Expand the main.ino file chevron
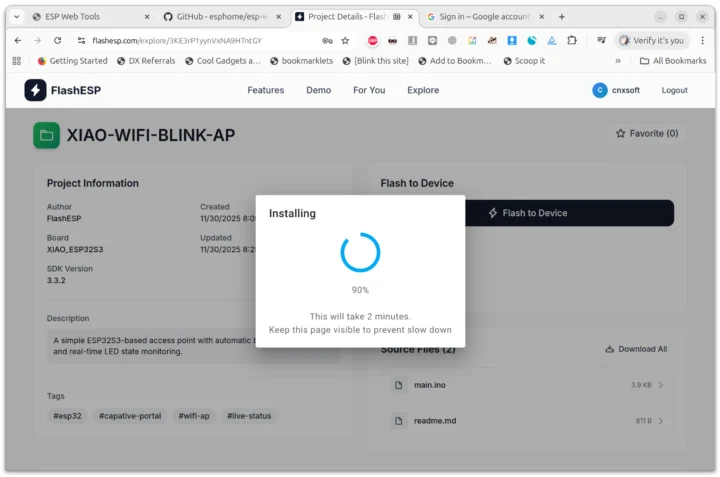The width and height of the screenshot is (720, 477). tap(661, 385)
